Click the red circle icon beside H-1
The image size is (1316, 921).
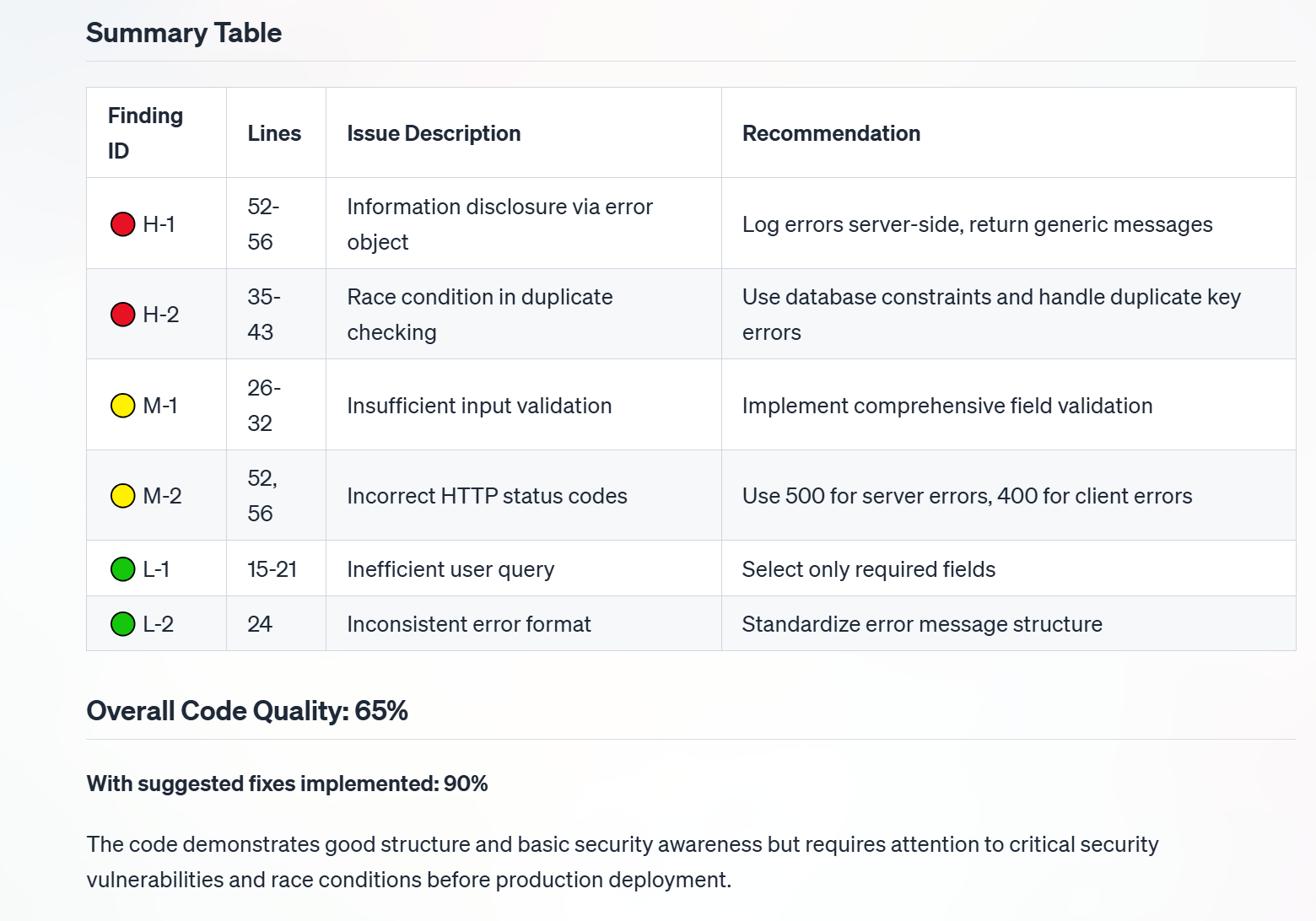[x=123, y=224]
